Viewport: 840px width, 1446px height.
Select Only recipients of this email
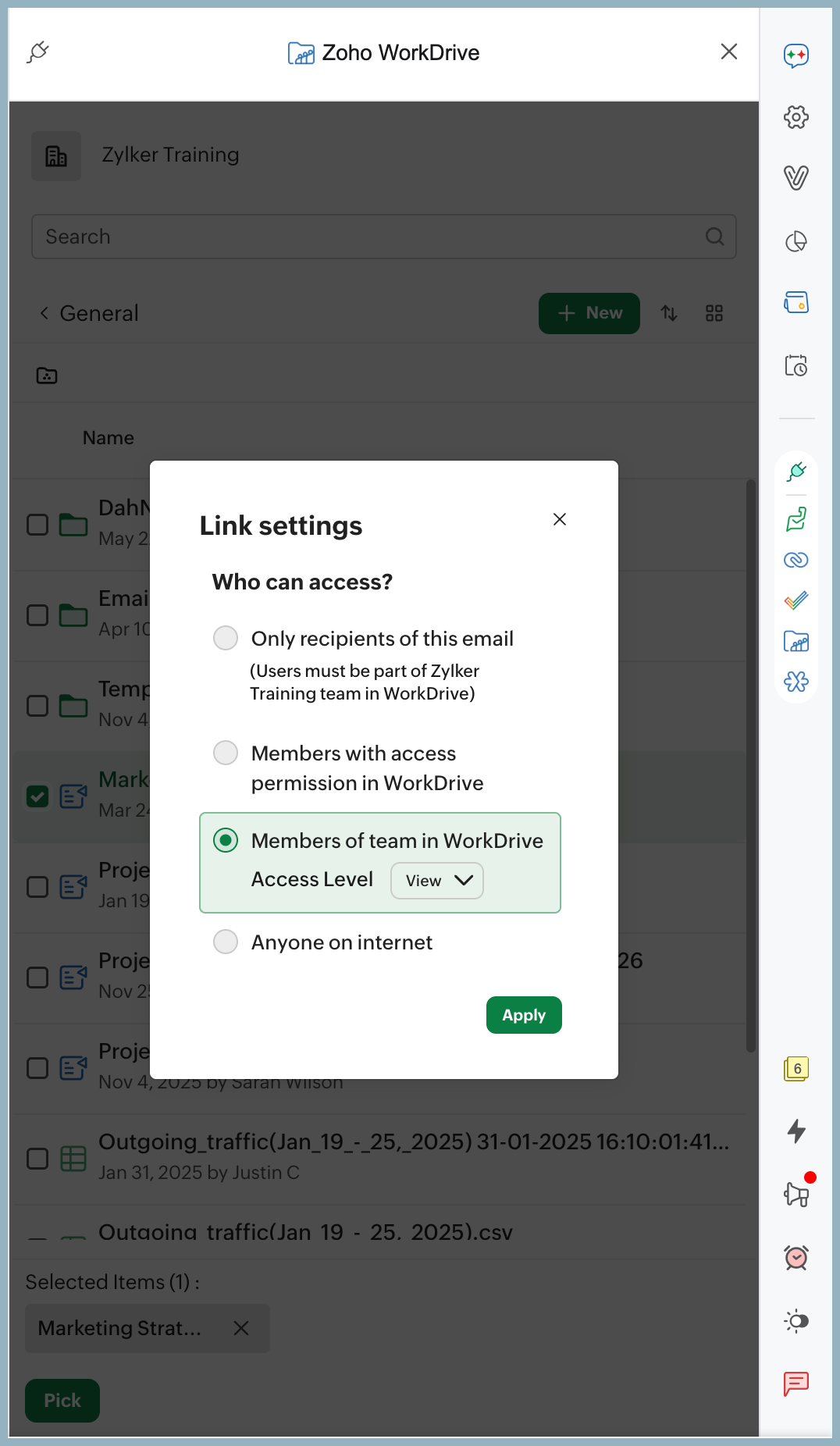(226, 638)
